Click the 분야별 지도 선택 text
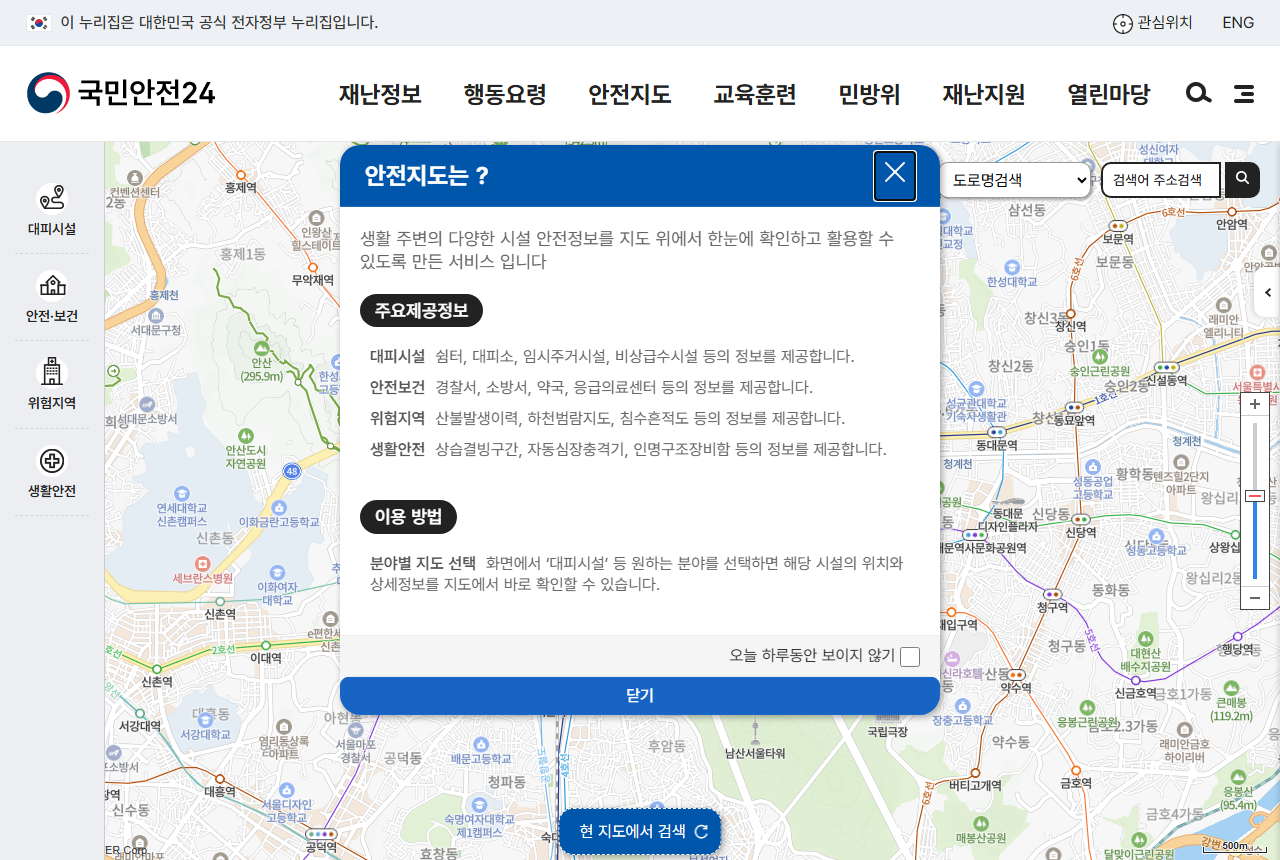Viewport: 1280px width, 860px height. (423, 563)
